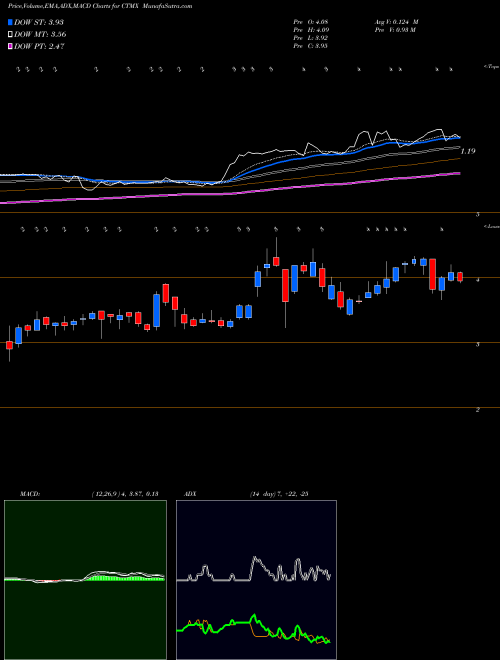Click MACD parameters '(12,26,9) 4, 3.87, 0.13'
500x660 pixels.
125,494
